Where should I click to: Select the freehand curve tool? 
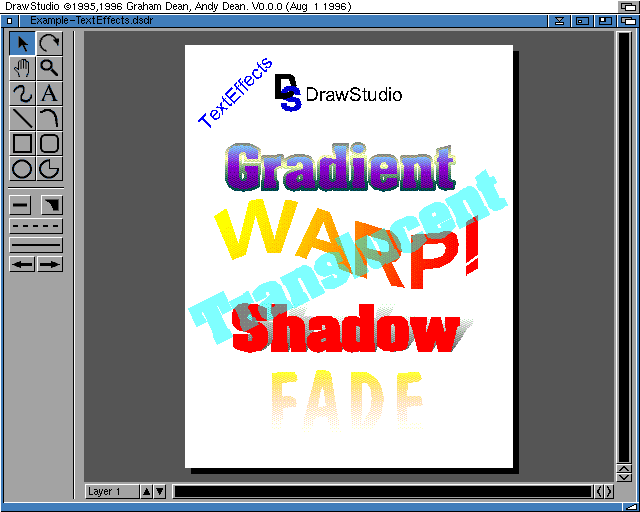(x=22, y=93)
